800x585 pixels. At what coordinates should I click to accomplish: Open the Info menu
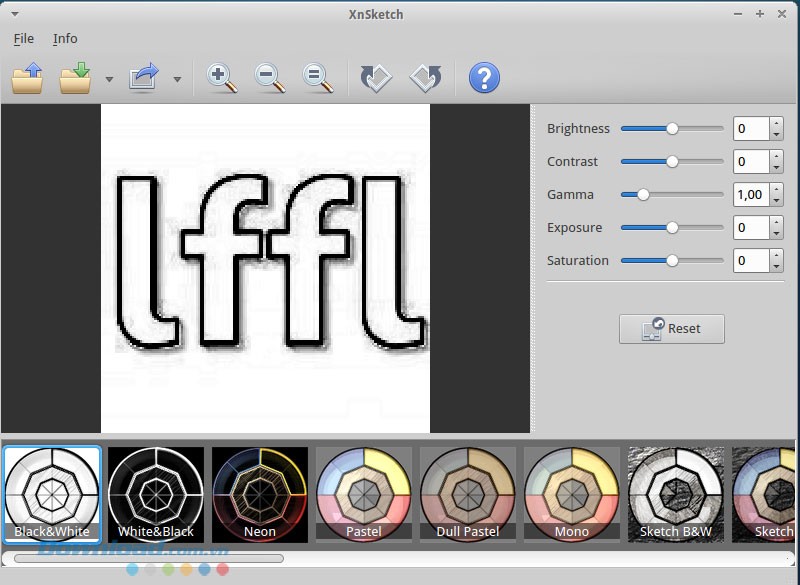coord(65,38)
